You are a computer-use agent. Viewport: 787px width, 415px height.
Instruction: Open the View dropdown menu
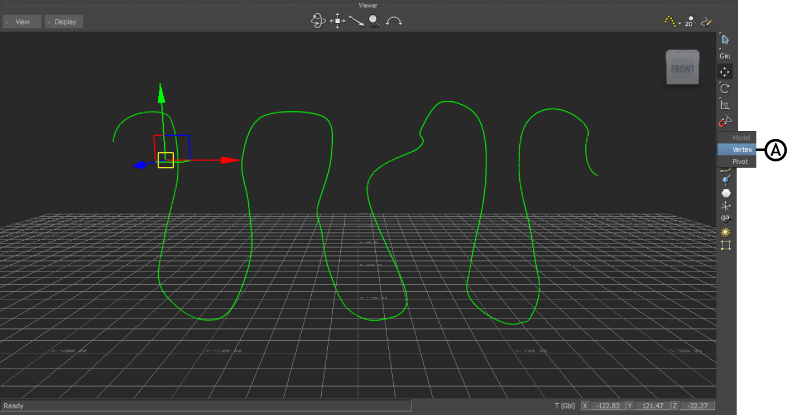click(22, 22)
